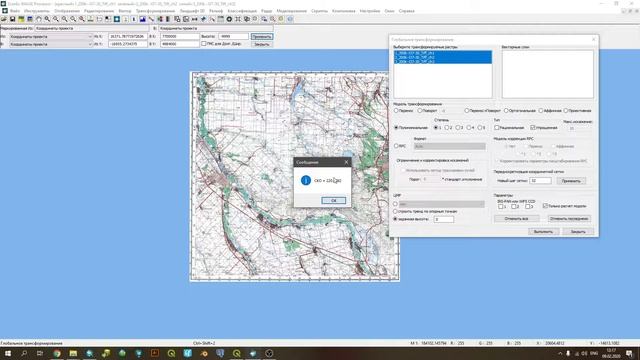Click the 'Отменить последнюю' button

tap(569, 219)
